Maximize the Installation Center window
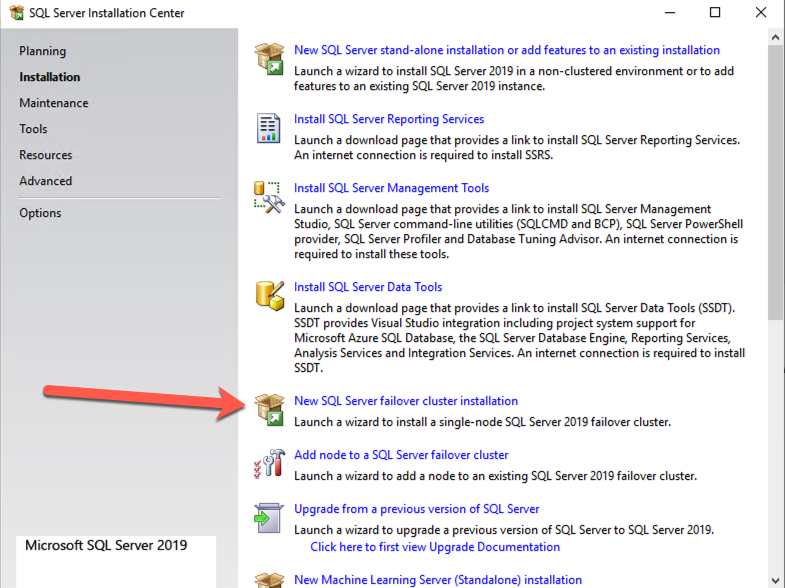This screenshot has height=588, width=785. point(715,13)
